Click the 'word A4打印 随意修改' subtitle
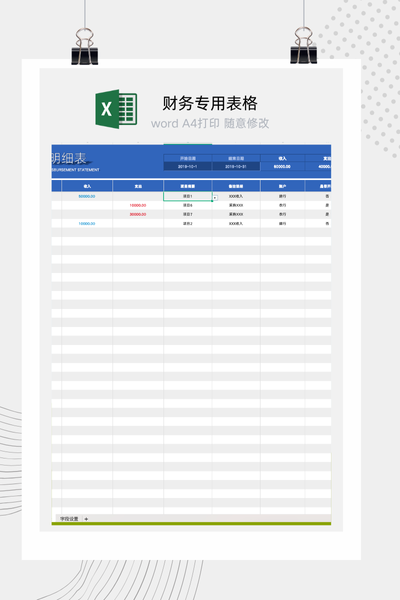This screenshot has height=600, width=400. pos(210,123)
